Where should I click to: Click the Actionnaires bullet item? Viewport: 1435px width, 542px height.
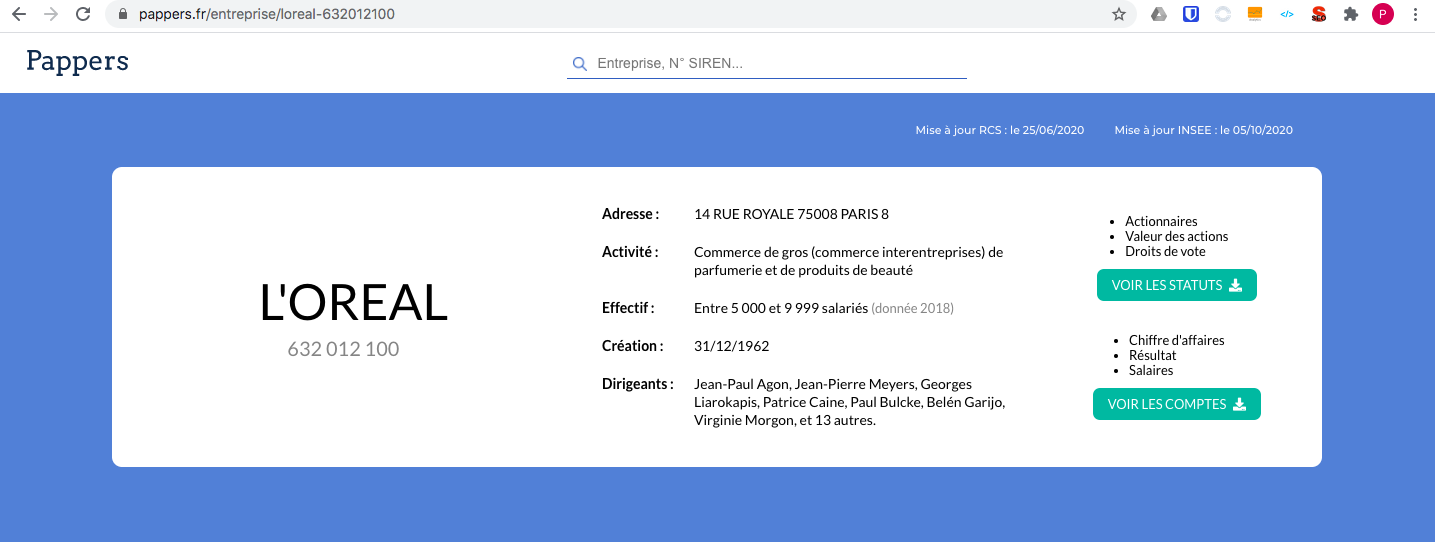tap(1161, 221)
